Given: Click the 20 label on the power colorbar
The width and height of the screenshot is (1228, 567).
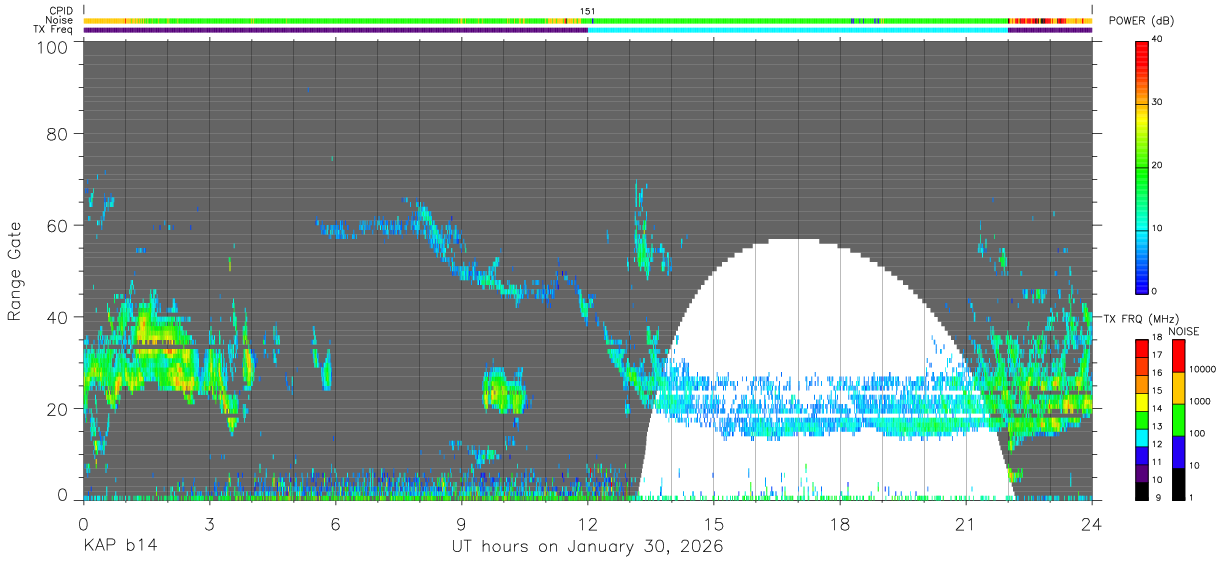Looking at the screenshot, I should [1159, 165].
